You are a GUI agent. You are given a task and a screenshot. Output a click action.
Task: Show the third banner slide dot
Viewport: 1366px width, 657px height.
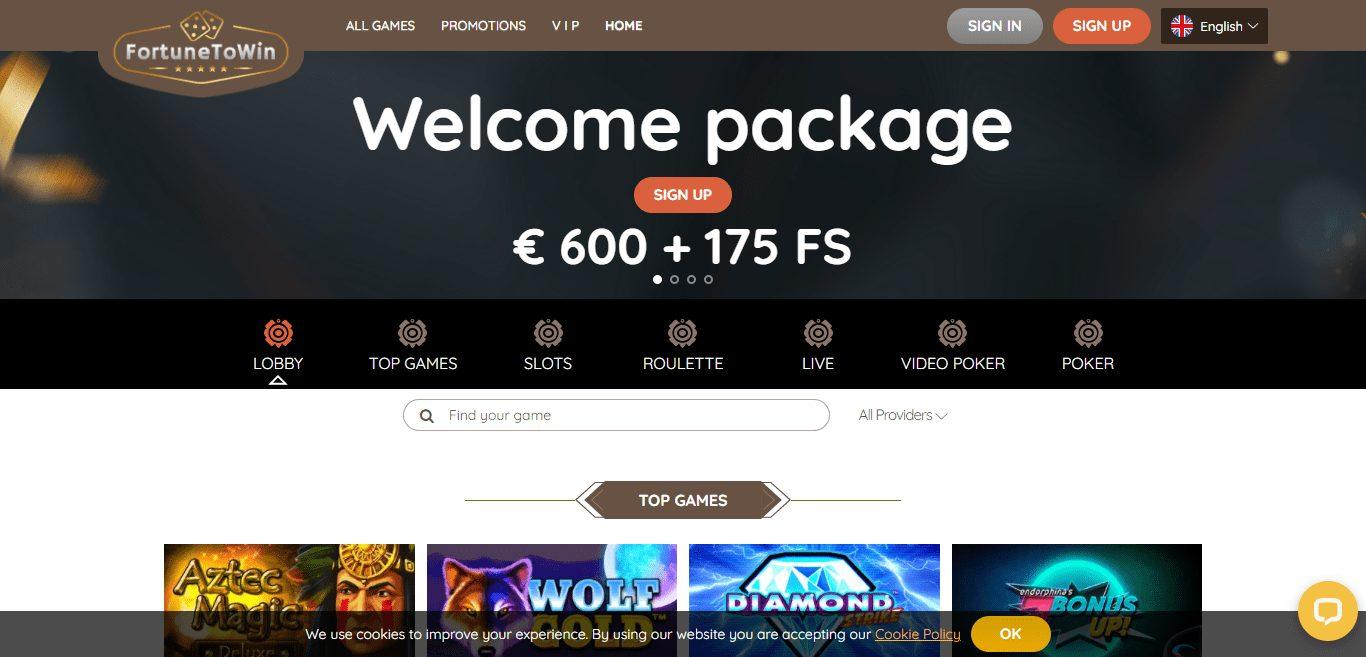(x=691, y=280)
